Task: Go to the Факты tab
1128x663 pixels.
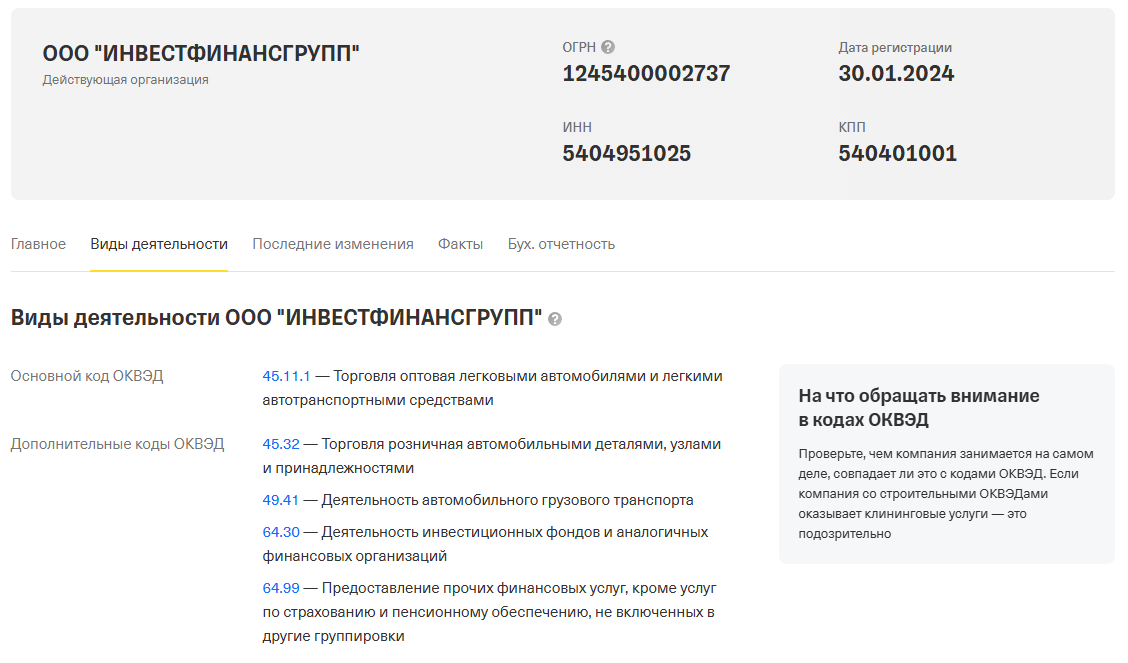Action: pos(460,244)
